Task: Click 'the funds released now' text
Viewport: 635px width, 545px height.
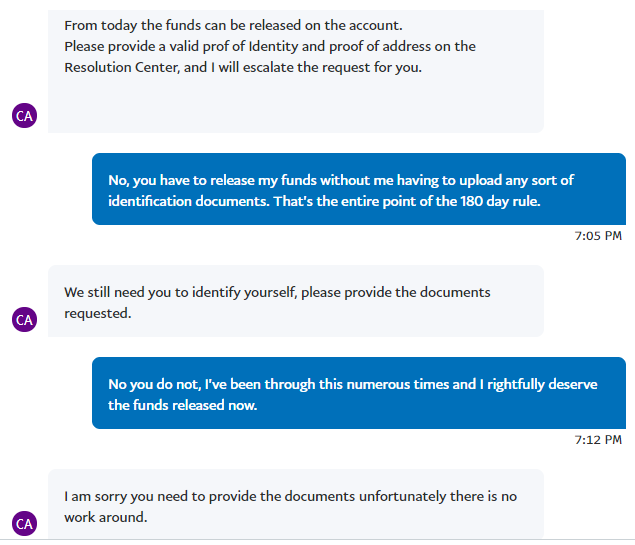Action: (182, 405)
